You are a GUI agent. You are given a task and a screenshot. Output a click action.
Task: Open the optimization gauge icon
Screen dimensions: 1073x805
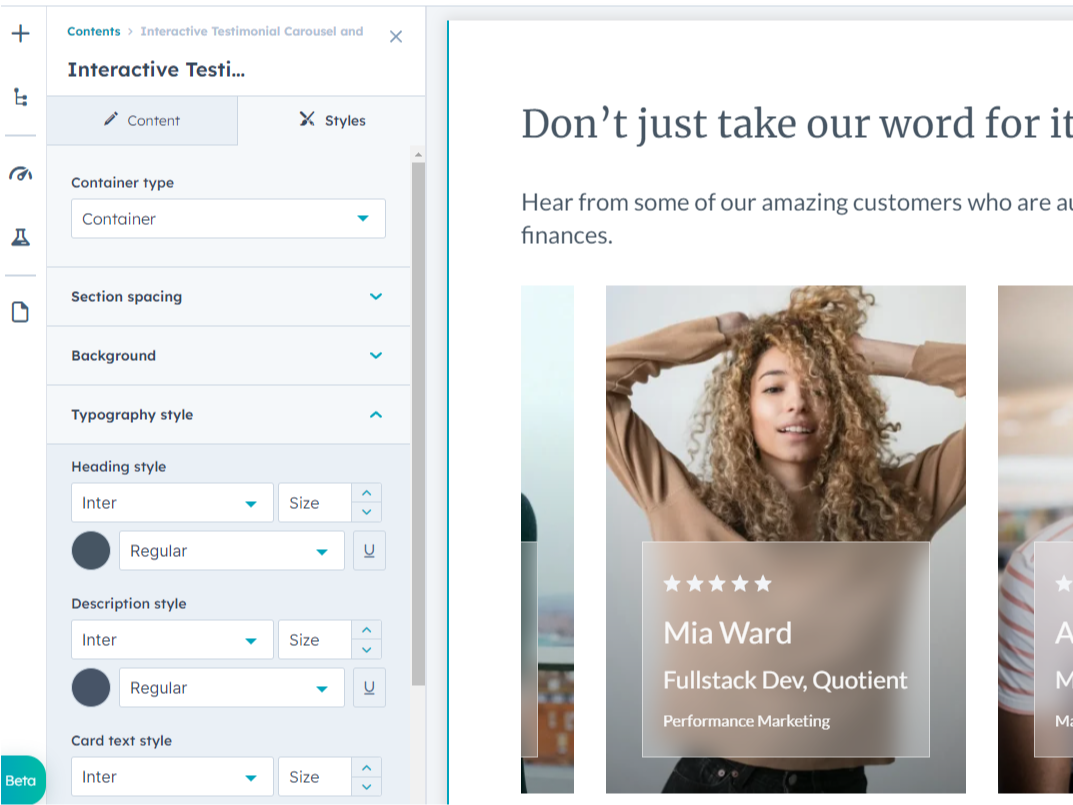tap(20, 174)
